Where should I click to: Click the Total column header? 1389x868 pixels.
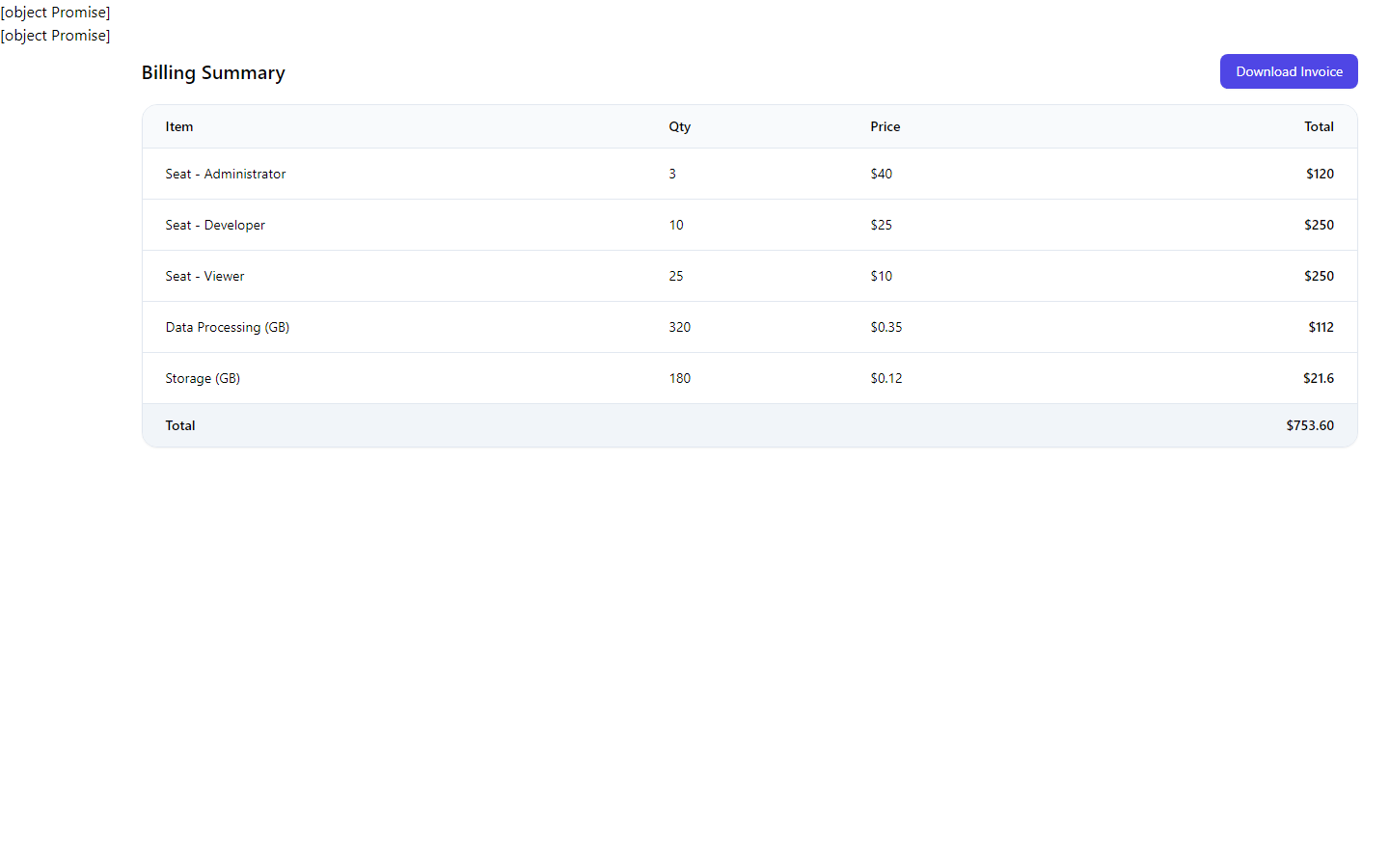click(x=1319, y=126)
